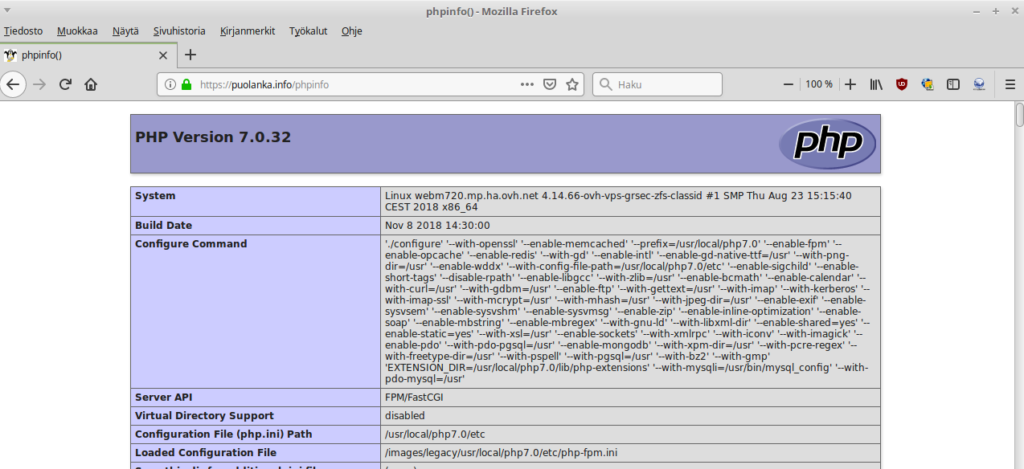Open the page actions three-dots menu
The height and width of the screenshot is (469, 1024).
point(527,84)
